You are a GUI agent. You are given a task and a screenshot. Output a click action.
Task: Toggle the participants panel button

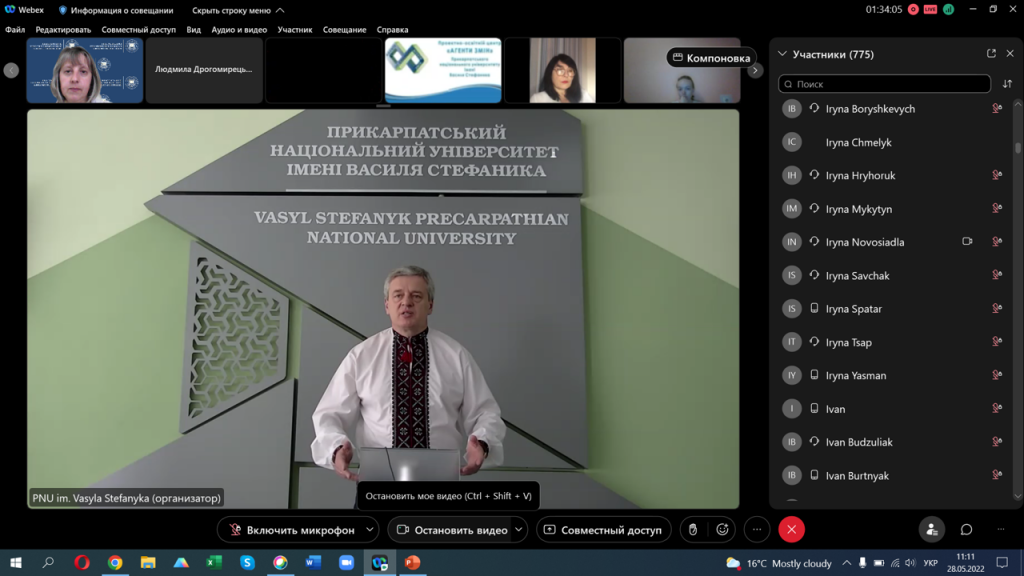pos(931,530)
